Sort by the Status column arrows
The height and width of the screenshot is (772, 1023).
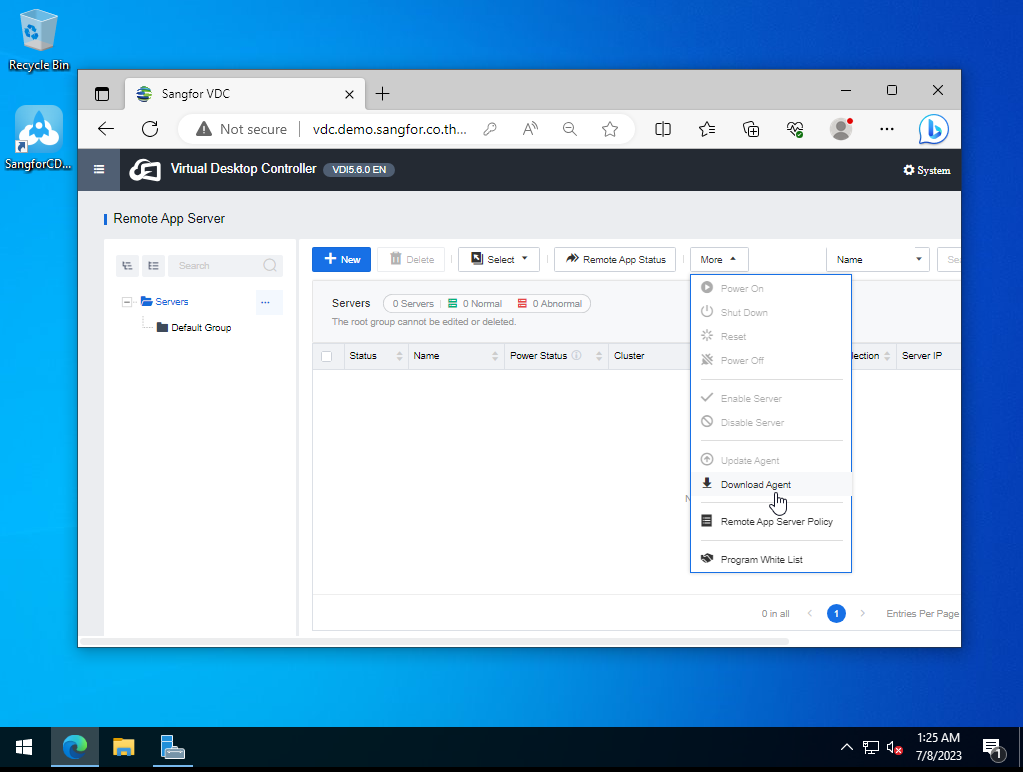pyautogui.click(x=399, y=356)
